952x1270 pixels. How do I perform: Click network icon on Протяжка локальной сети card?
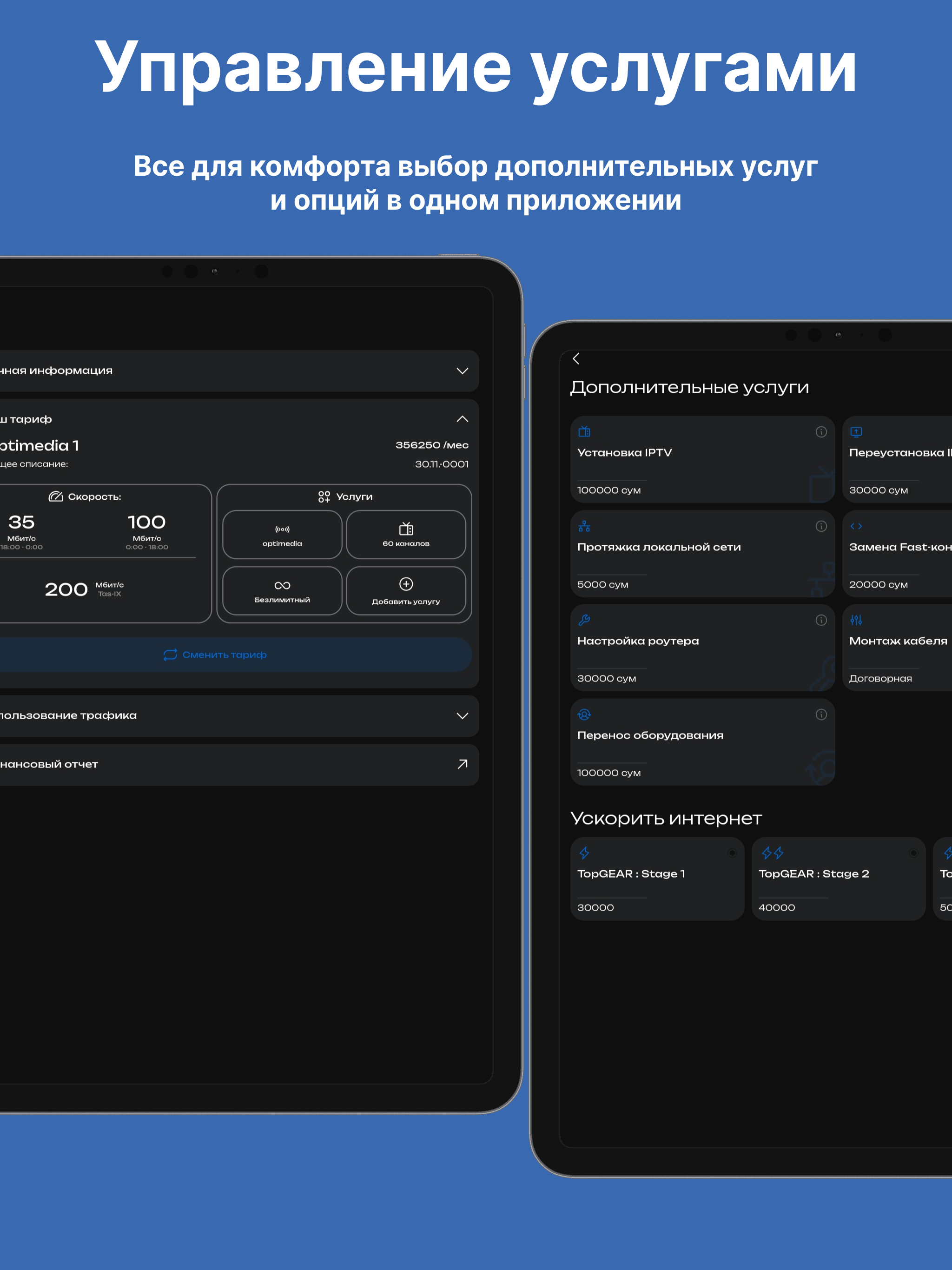coord(584,526)
